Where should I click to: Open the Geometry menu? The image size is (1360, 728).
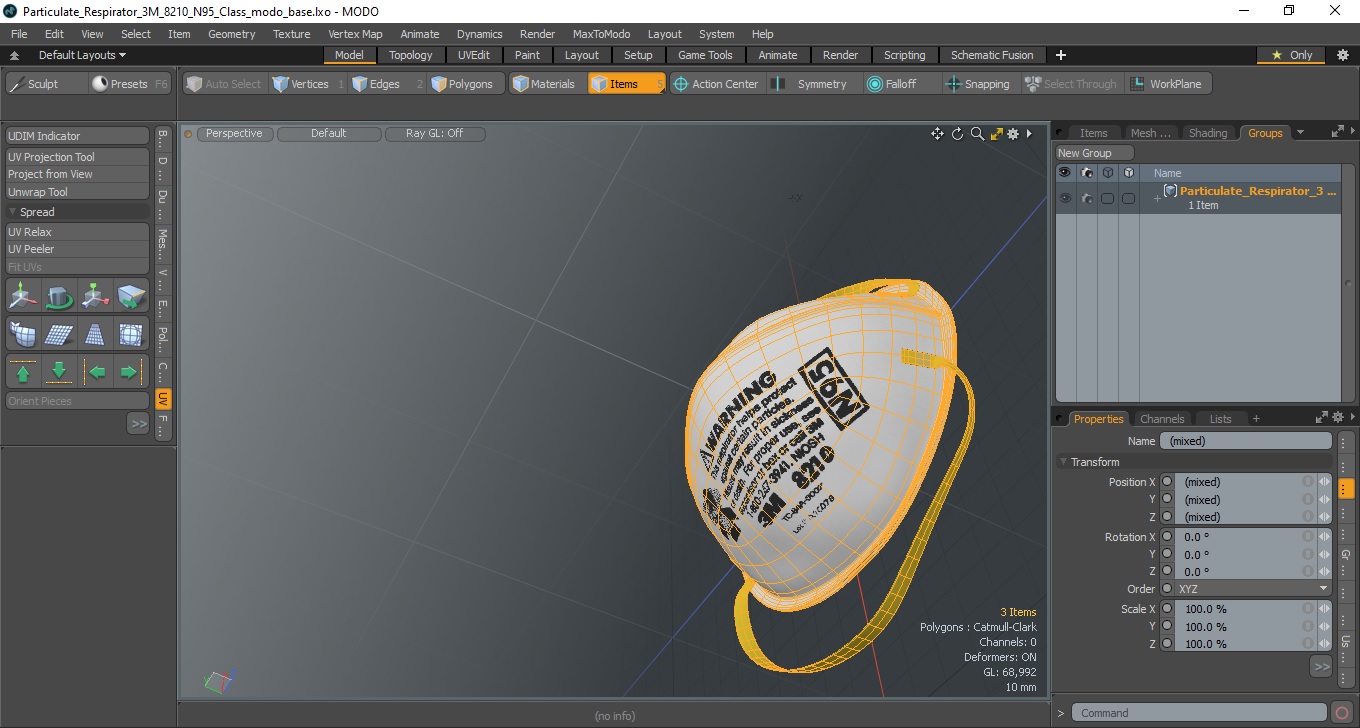coord(231,34)
